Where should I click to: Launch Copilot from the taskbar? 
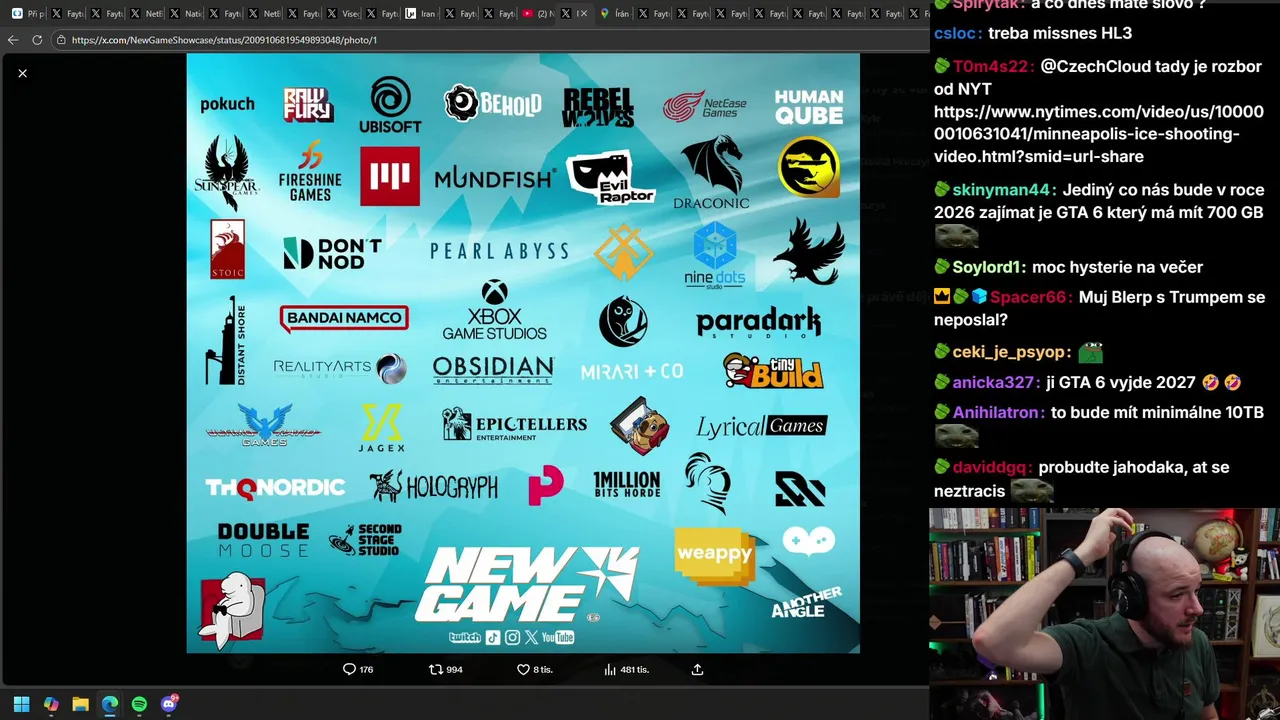51,704
